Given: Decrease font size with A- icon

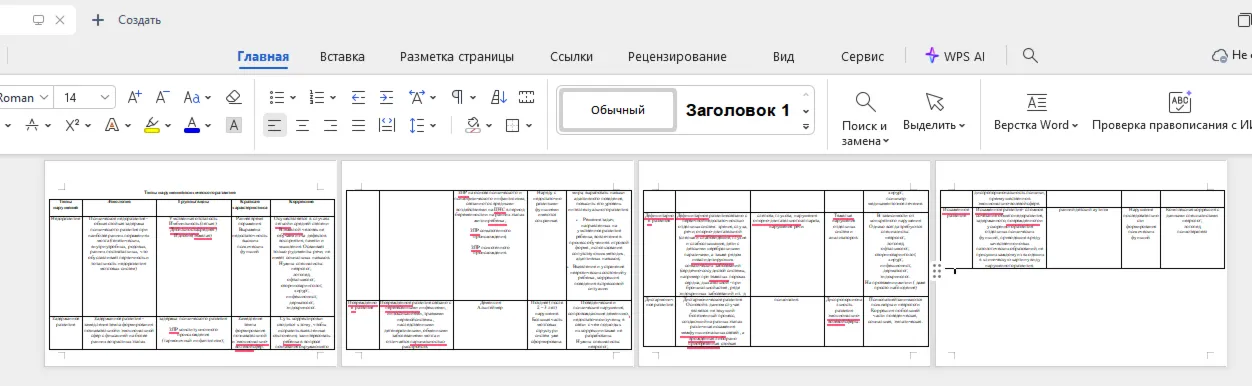Looking at the screenshot, I should [163, 97].
